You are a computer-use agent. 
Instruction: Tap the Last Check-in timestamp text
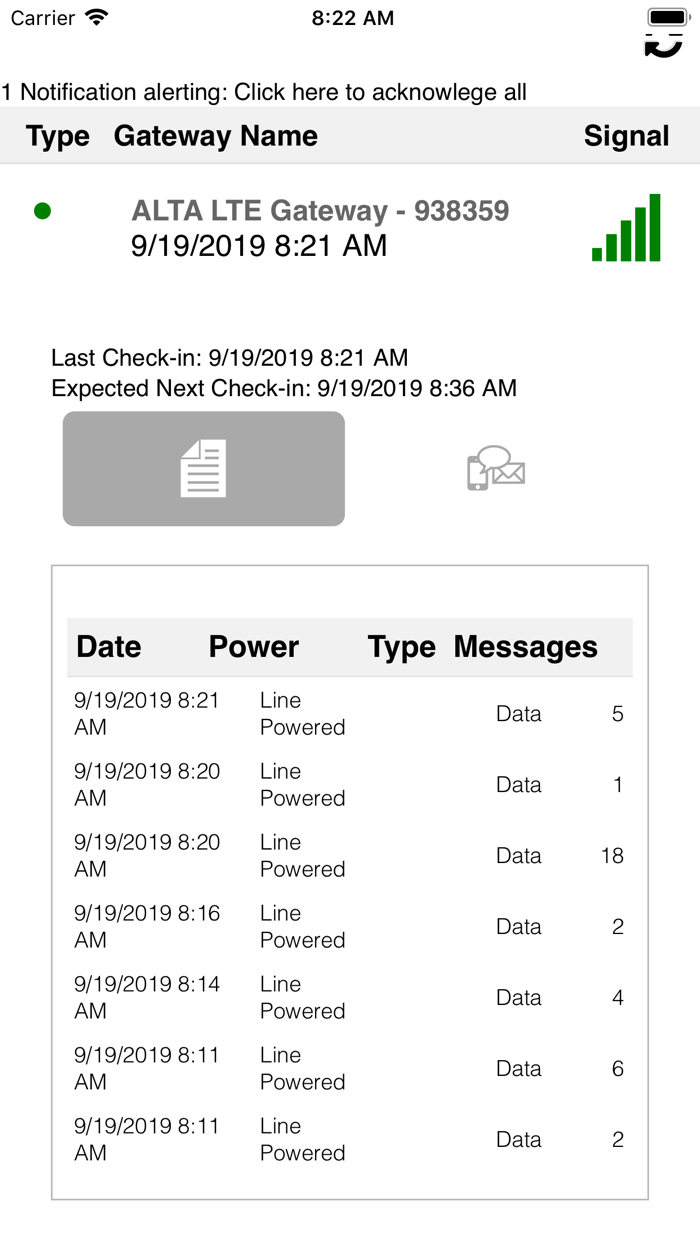[x=229, y=358]
